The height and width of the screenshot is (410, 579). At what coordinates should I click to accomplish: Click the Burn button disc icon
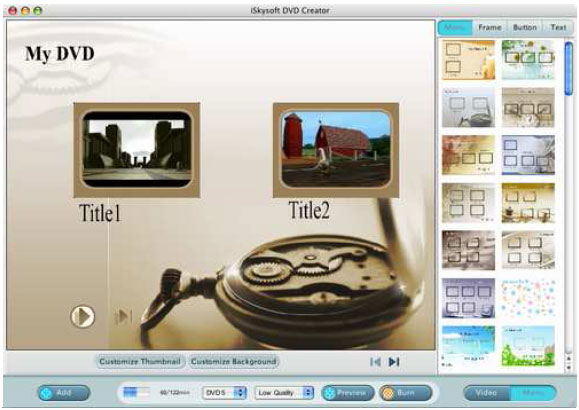(x=387, y=393)
